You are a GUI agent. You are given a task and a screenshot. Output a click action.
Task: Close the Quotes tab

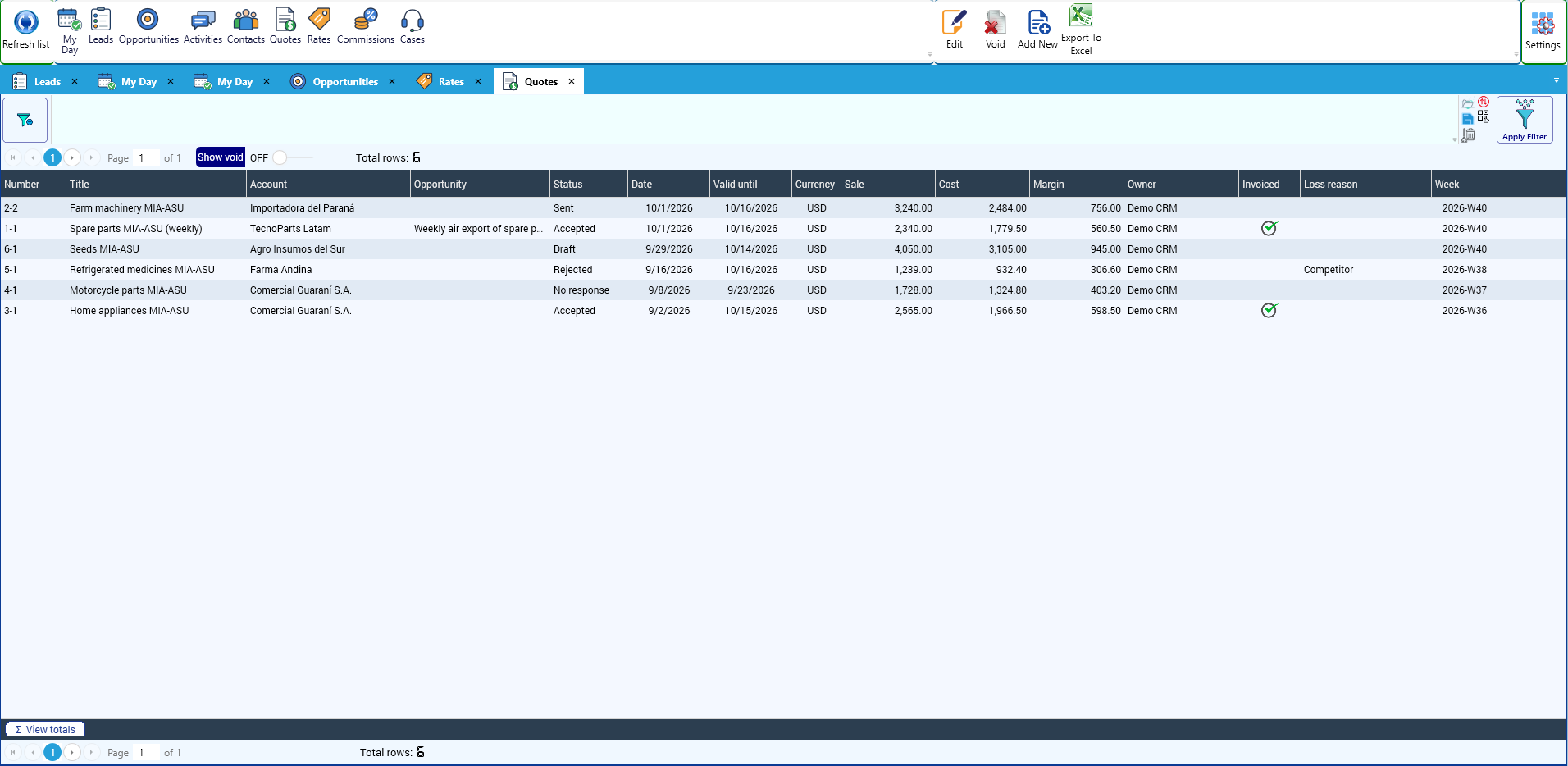(x=572, y=81)
